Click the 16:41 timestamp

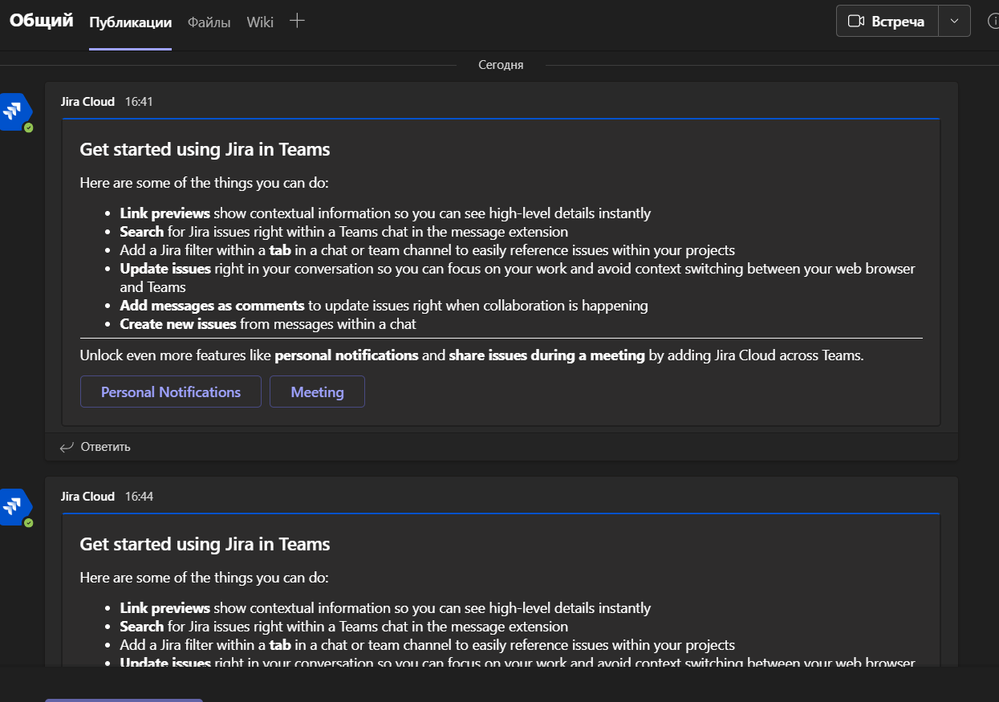click(139, 101)
